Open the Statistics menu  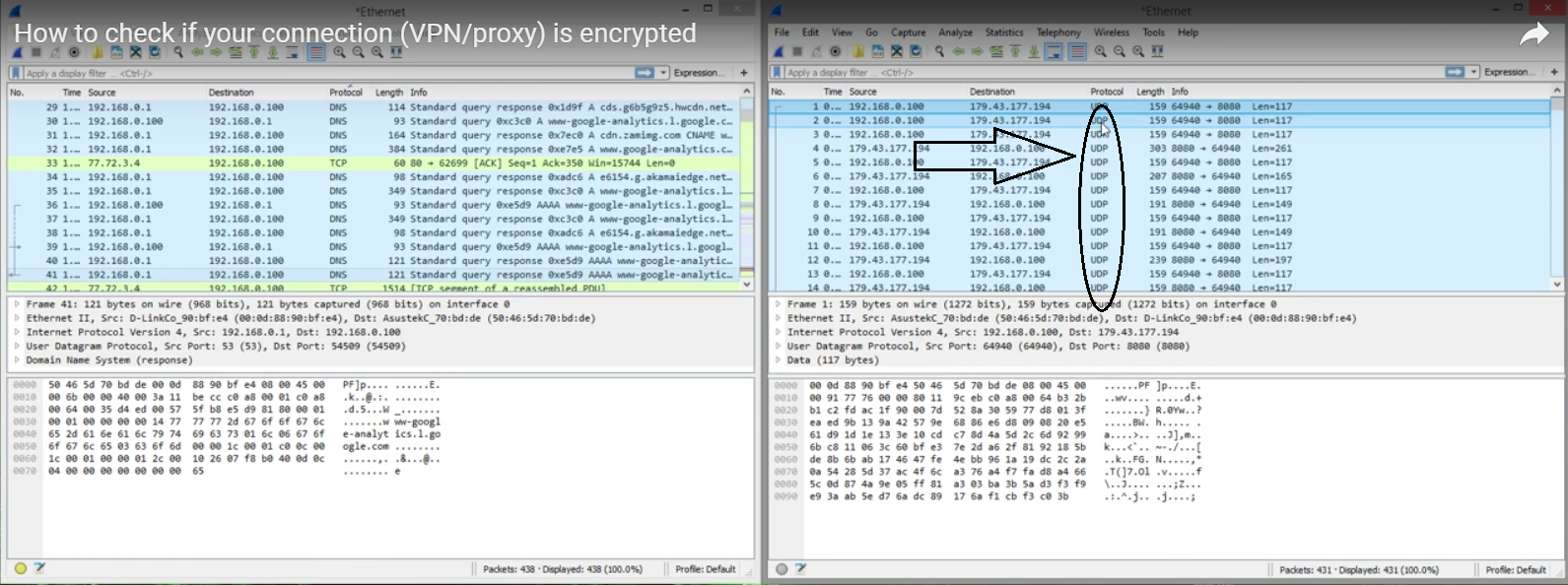pos(1004,32)
